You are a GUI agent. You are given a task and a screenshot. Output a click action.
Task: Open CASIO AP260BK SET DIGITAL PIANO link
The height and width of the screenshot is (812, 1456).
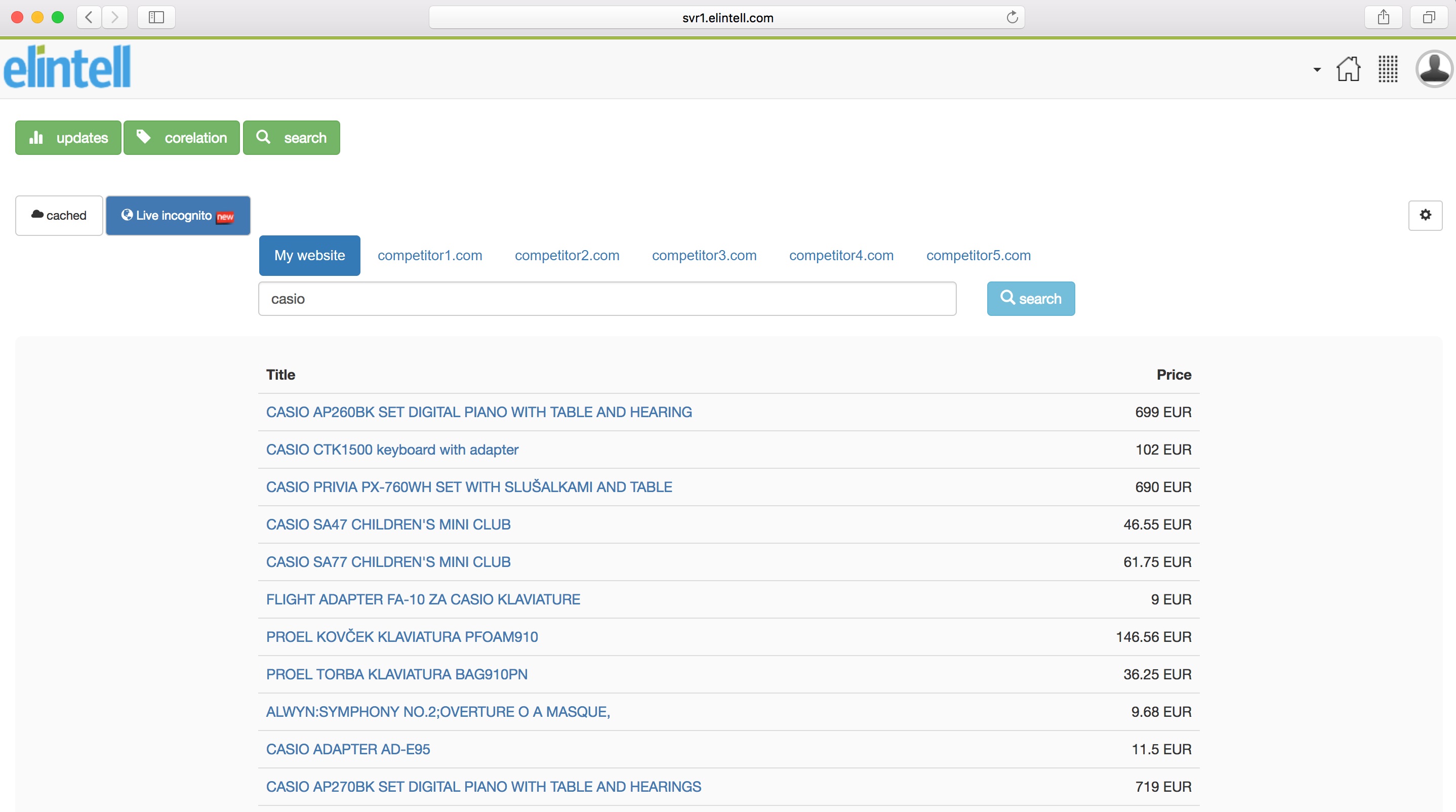coord(479,412)
